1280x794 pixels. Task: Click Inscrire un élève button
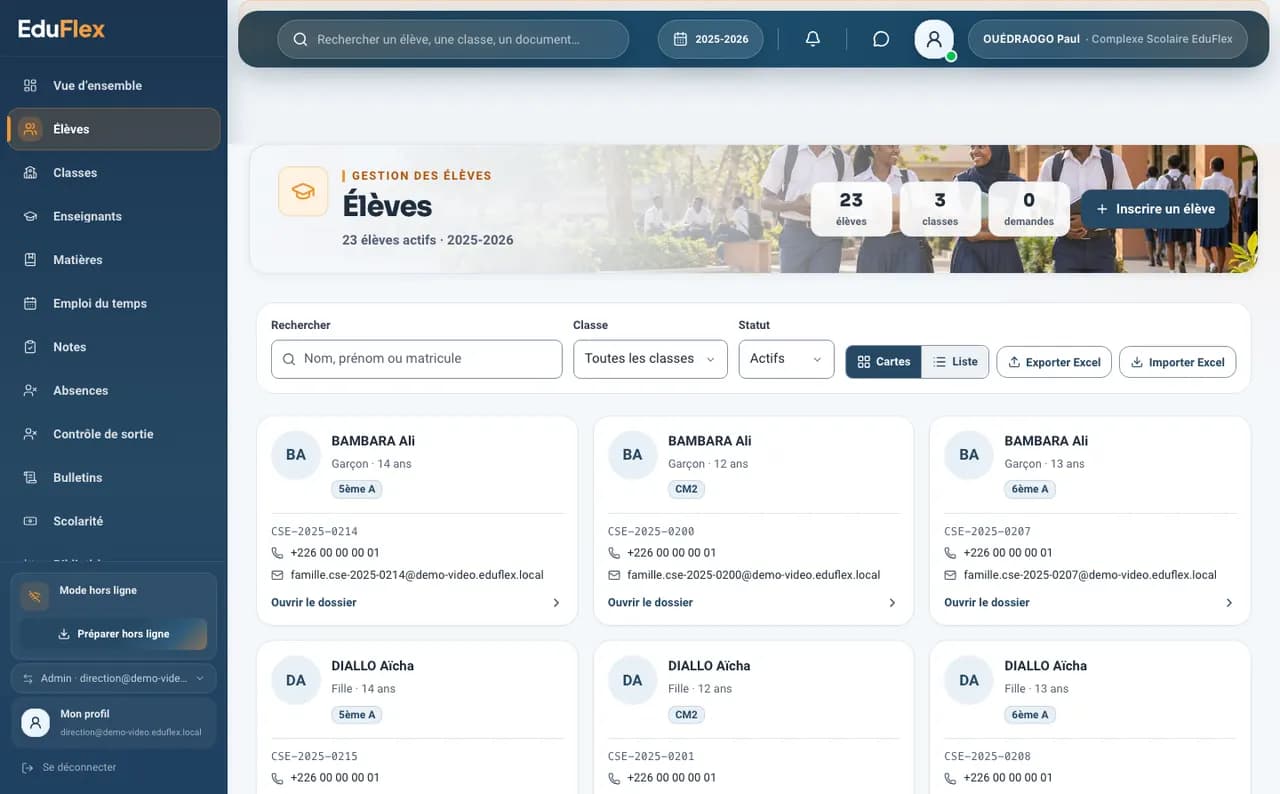pyautogui.click(x=1155, y=209)
